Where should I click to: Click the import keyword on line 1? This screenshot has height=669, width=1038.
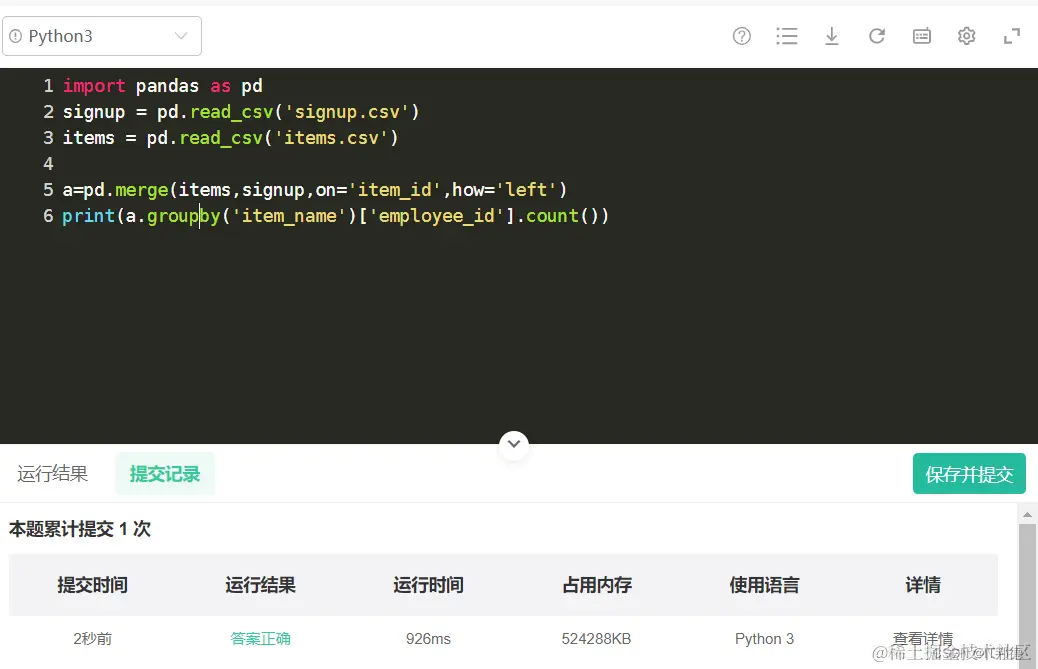(94, 86)
